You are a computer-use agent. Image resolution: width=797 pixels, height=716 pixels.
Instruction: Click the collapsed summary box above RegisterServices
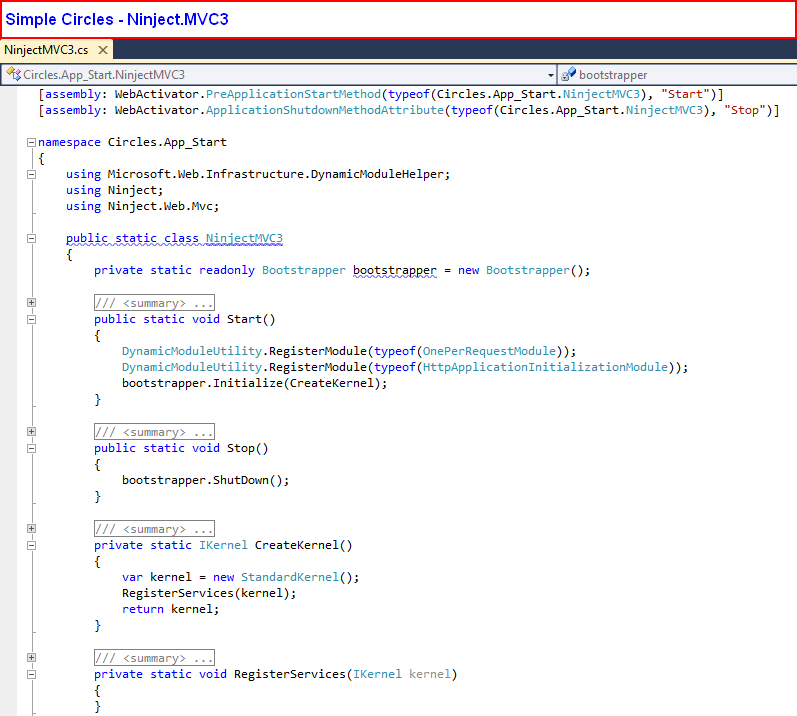click(154, 658)
